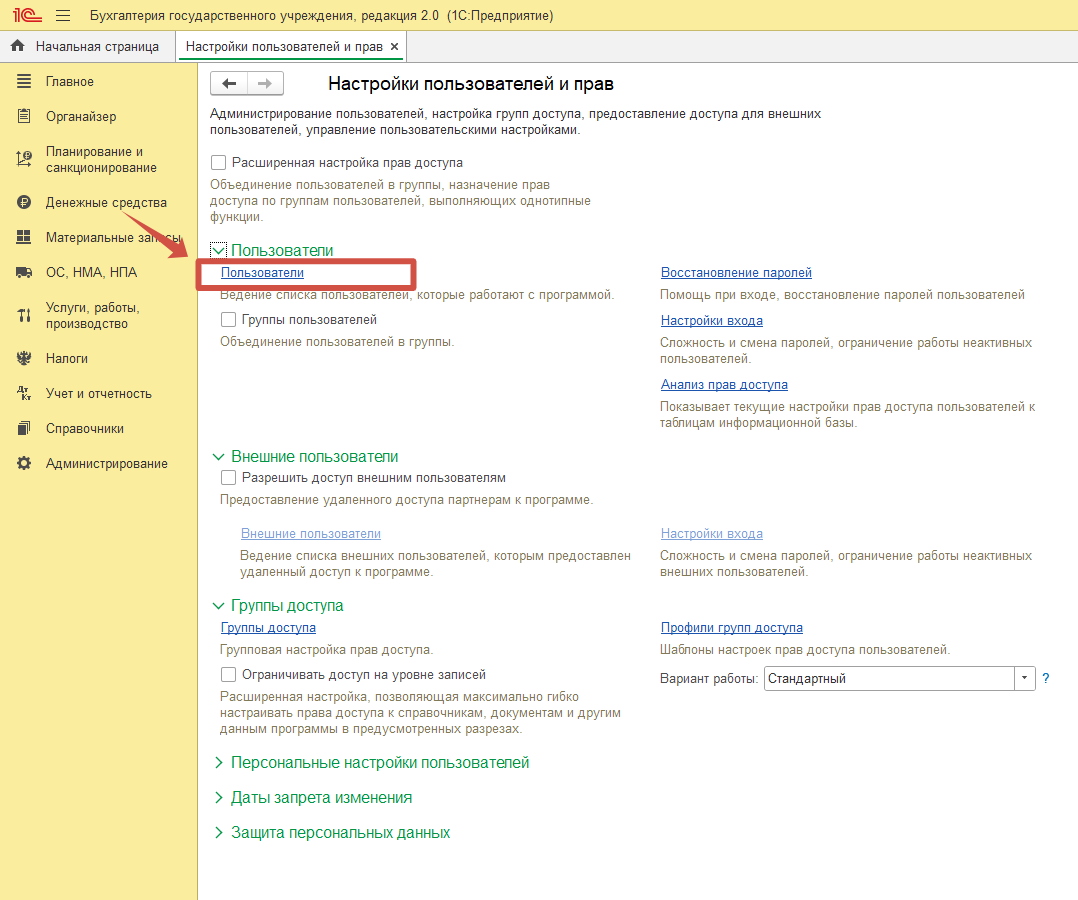1078x900 pixels.
Task: Open the Пользователи link
Action: click(262, 273)
